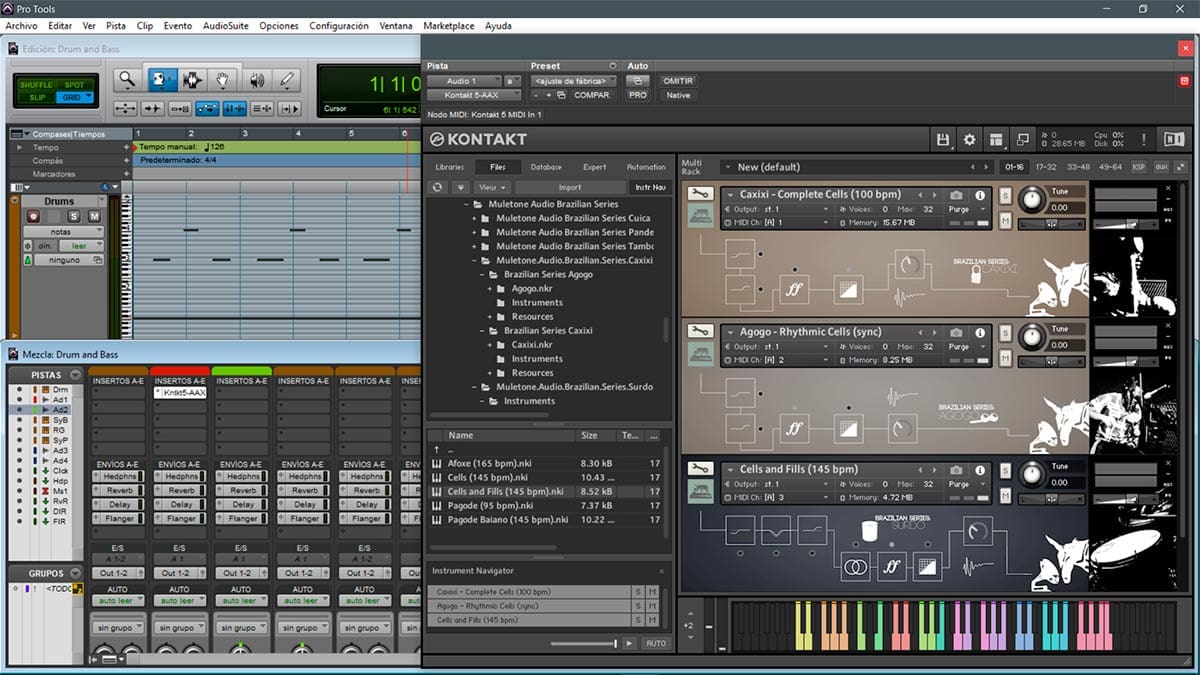1200x675 pixels.
Task: Show the info icon on Caxixi instrument header
Action: 980,195
